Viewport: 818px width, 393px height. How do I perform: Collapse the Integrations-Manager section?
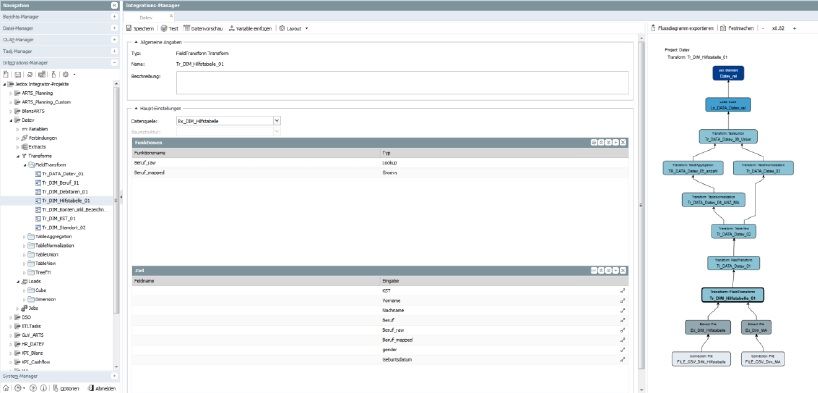(114, 63)
